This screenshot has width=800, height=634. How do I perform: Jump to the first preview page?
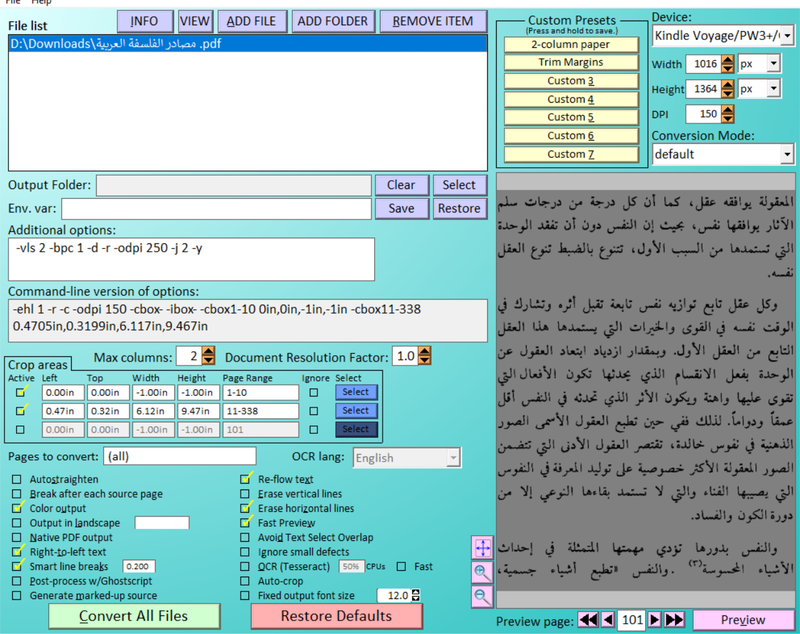(588, 620)
